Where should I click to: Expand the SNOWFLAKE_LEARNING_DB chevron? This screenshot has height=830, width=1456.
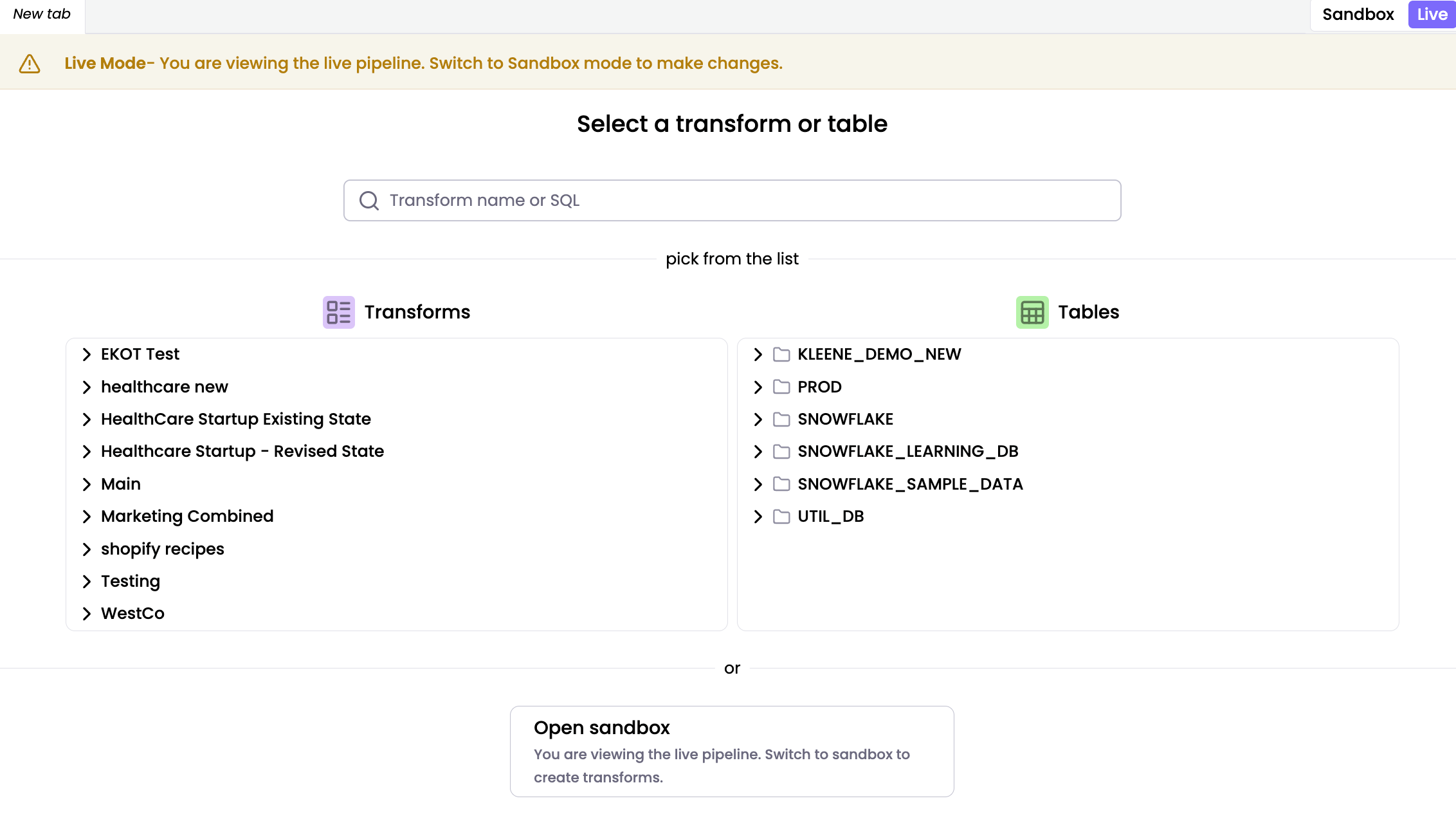pos(758,452)
